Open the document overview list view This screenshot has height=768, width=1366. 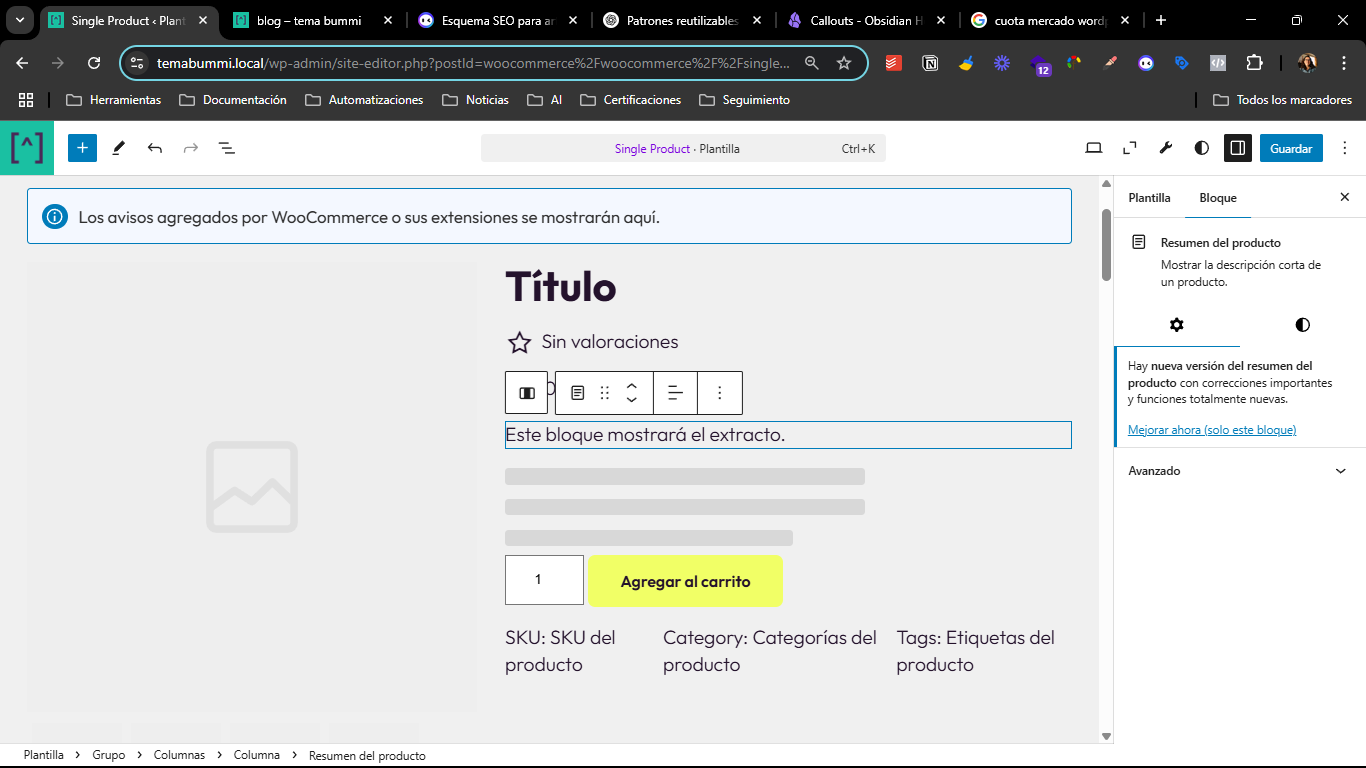point(227,148)
